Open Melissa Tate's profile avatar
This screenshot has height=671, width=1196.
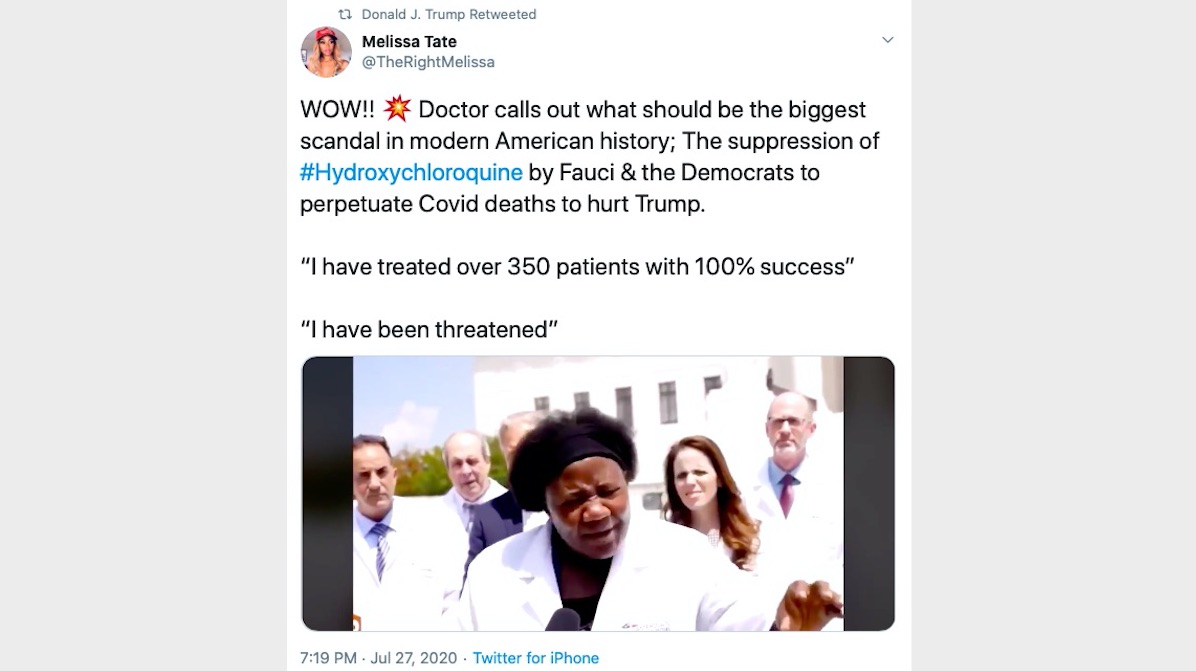(x=326, y=52)
